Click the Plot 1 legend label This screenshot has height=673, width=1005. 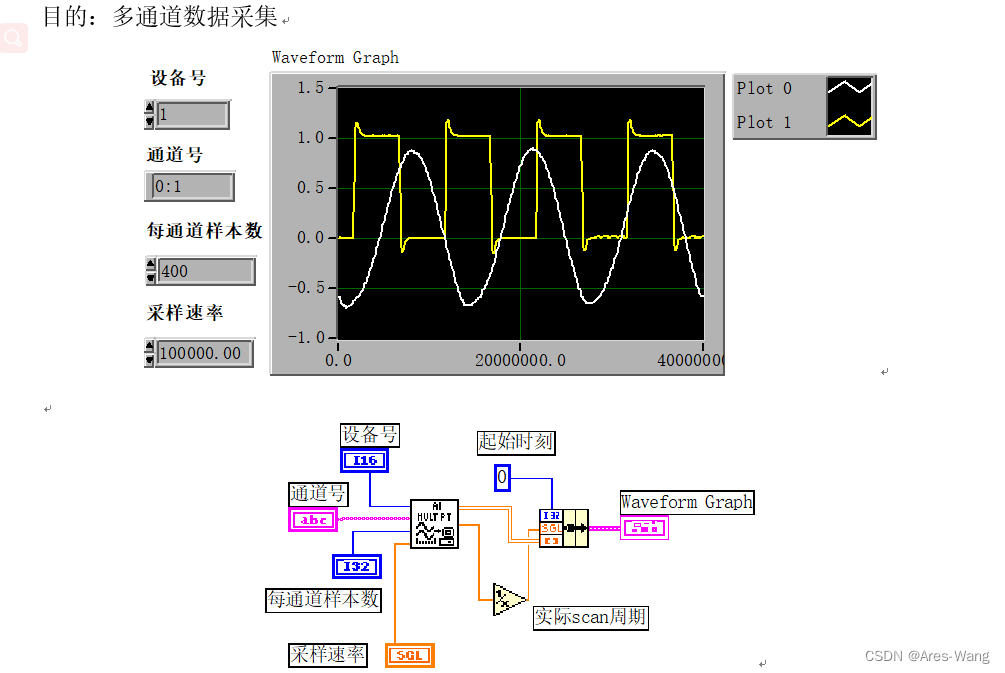[x=764, y=122]
